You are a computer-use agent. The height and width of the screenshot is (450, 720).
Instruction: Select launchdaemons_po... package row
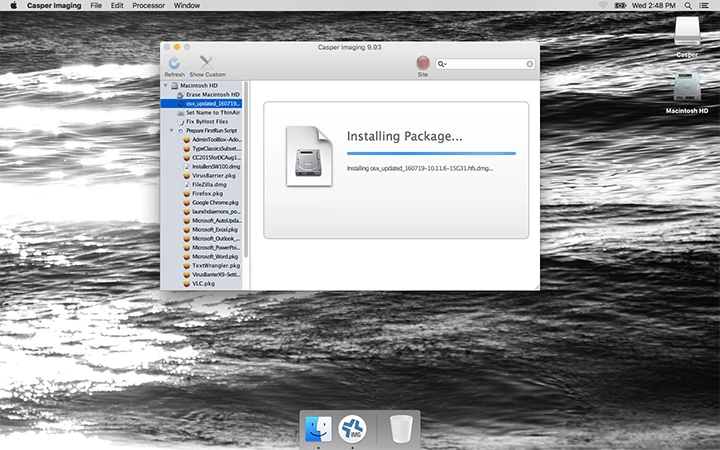(201, 212)
